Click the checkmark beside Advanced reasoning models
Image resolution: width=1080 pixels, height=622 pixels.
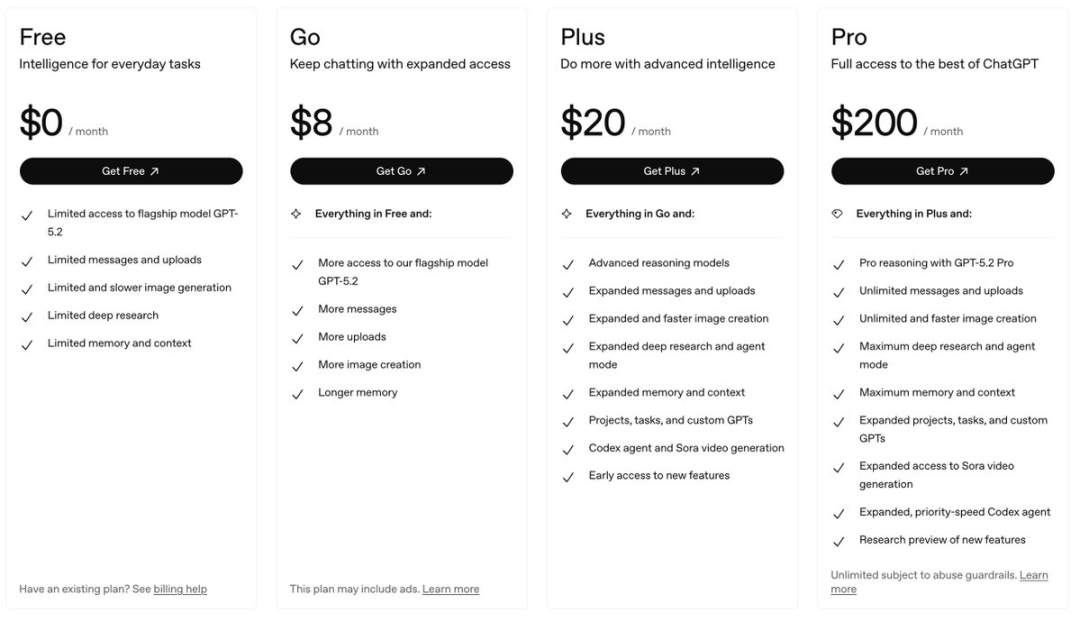(568, 265)
